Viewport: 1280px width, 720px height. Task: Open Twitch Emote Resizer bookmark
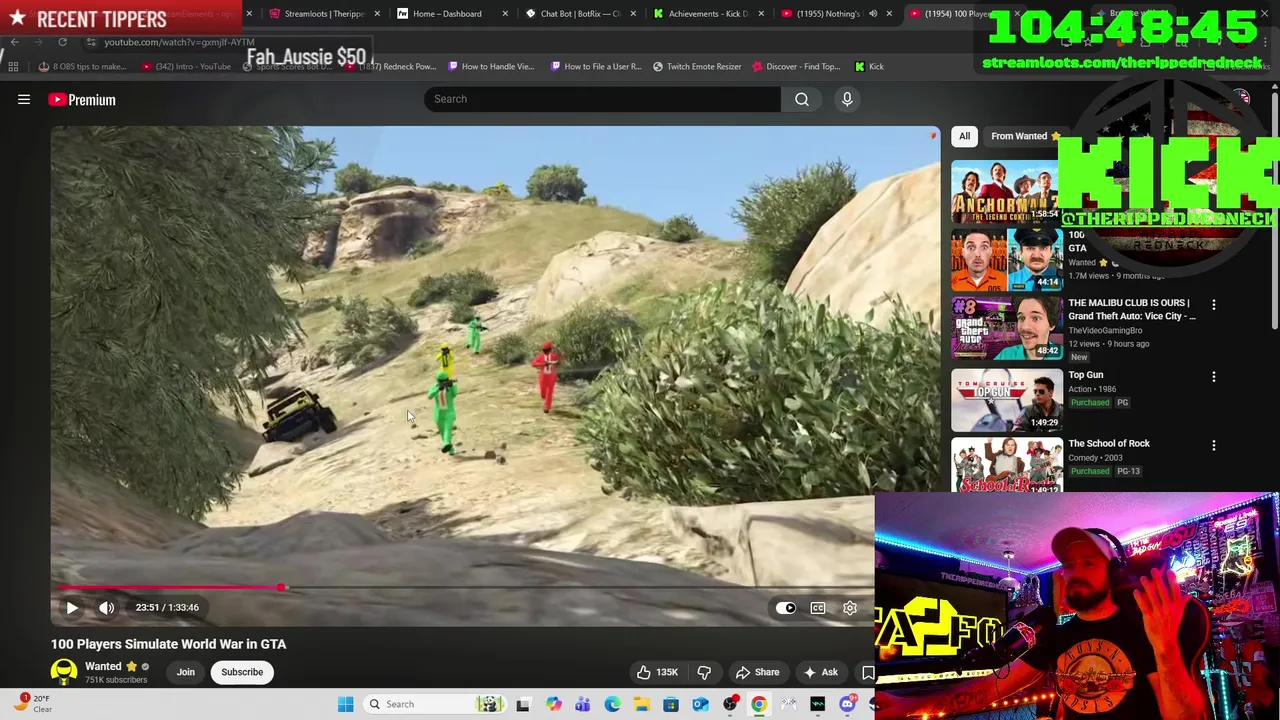pyautogui.click(x=697, y=67)
